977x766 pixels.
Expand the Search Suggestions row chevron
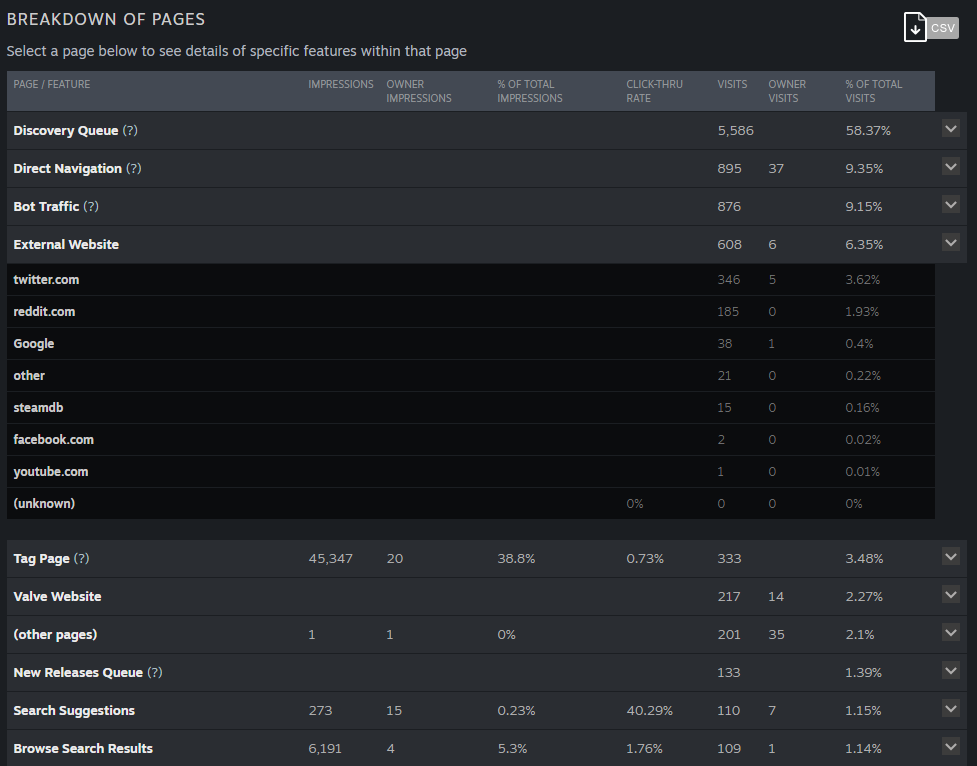(x=951, y=709)
